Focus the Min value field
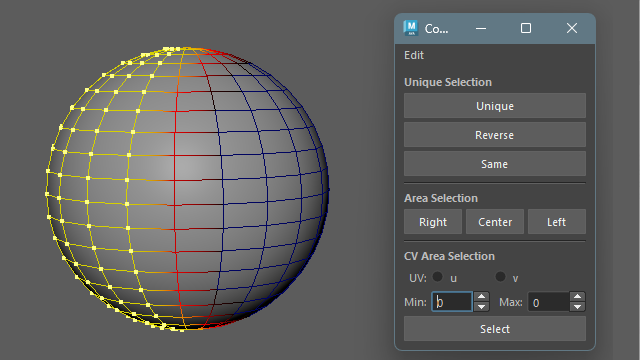Image resolution: width=640 pixels, height=360 pixels. (x=452, y=302)
